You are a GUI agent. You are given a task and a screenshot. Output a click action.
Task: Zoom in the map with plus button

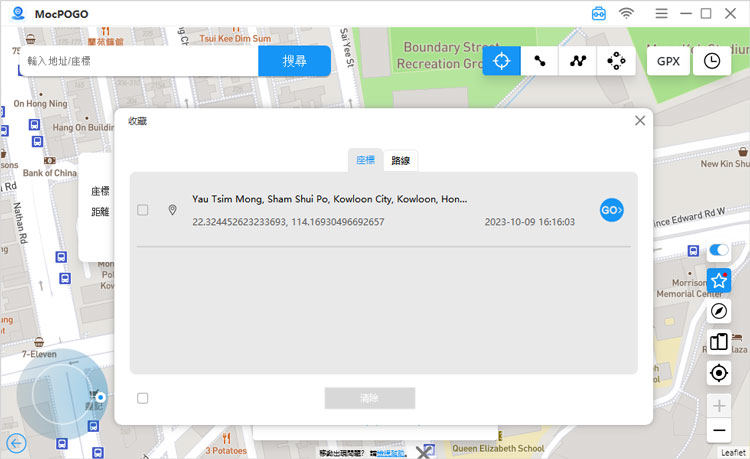(718, 405)
